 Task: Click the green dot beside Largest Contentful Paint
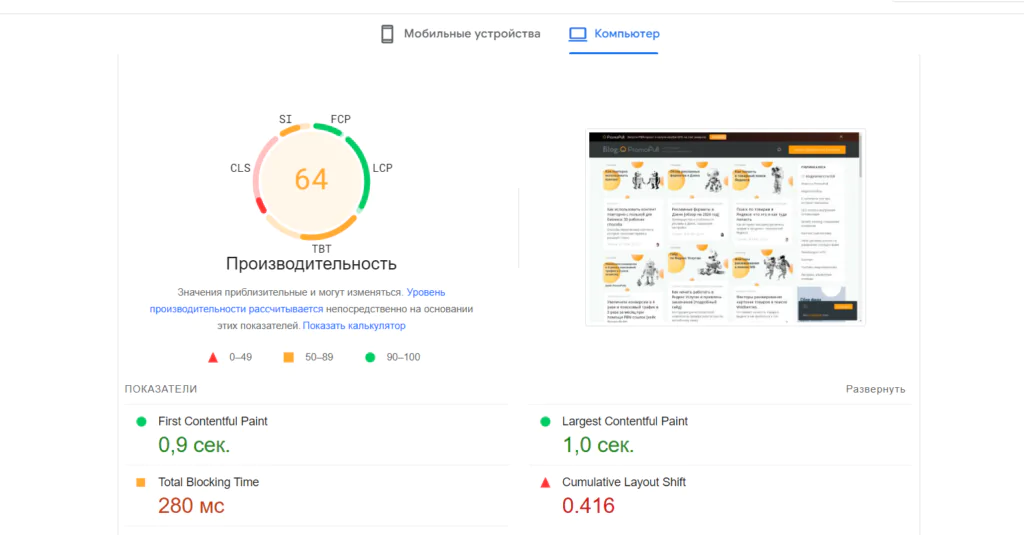[x=545, y=421]
